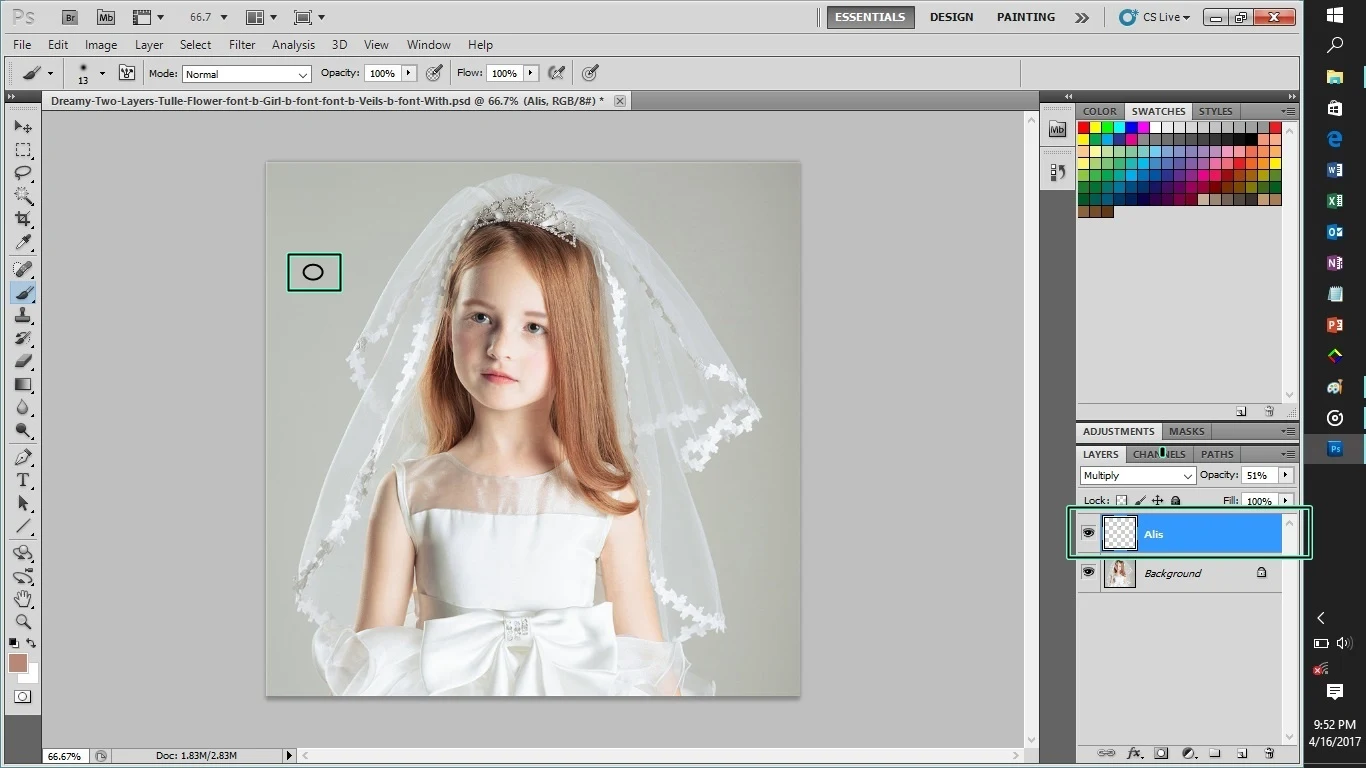
Task: Select the Move tool
Action: [23, 127]
